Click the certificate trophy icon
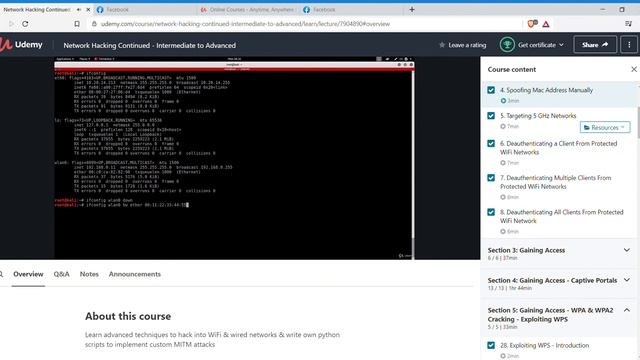 pos(507,44)
